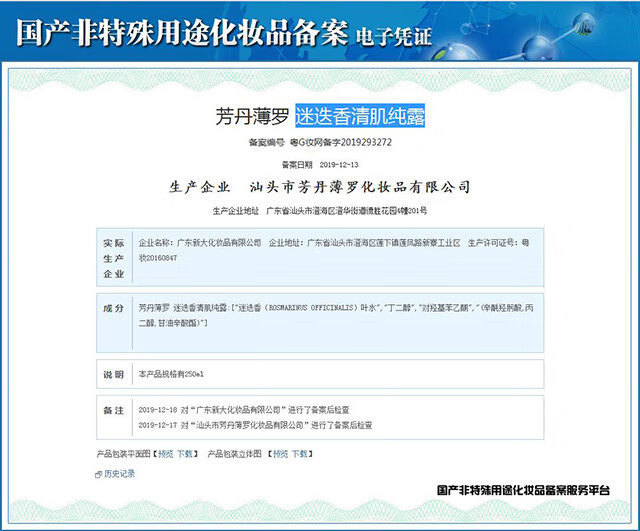
Task: Click 企业名称: 广东新大化妆品有限公司 text
Action: coord(200,243)
